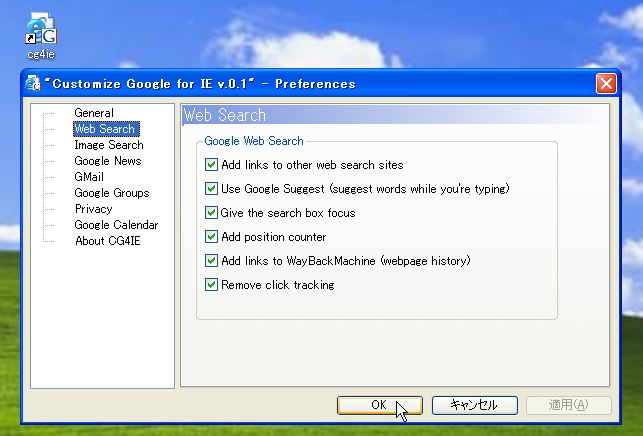Toggle Use Google Suggest checkbox
Image resolution: width=643 pixels, height=436 pixels.
(x=211, y=189)
